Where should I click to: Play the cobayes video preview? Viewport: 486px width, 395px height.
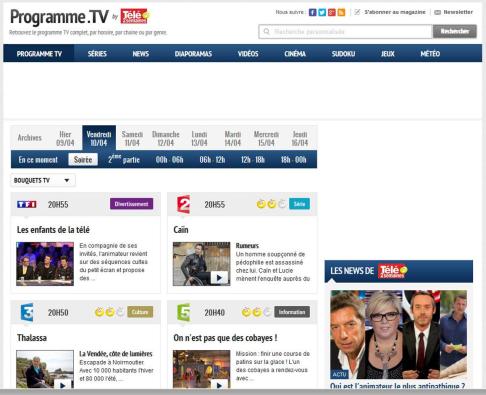point(219,385)
